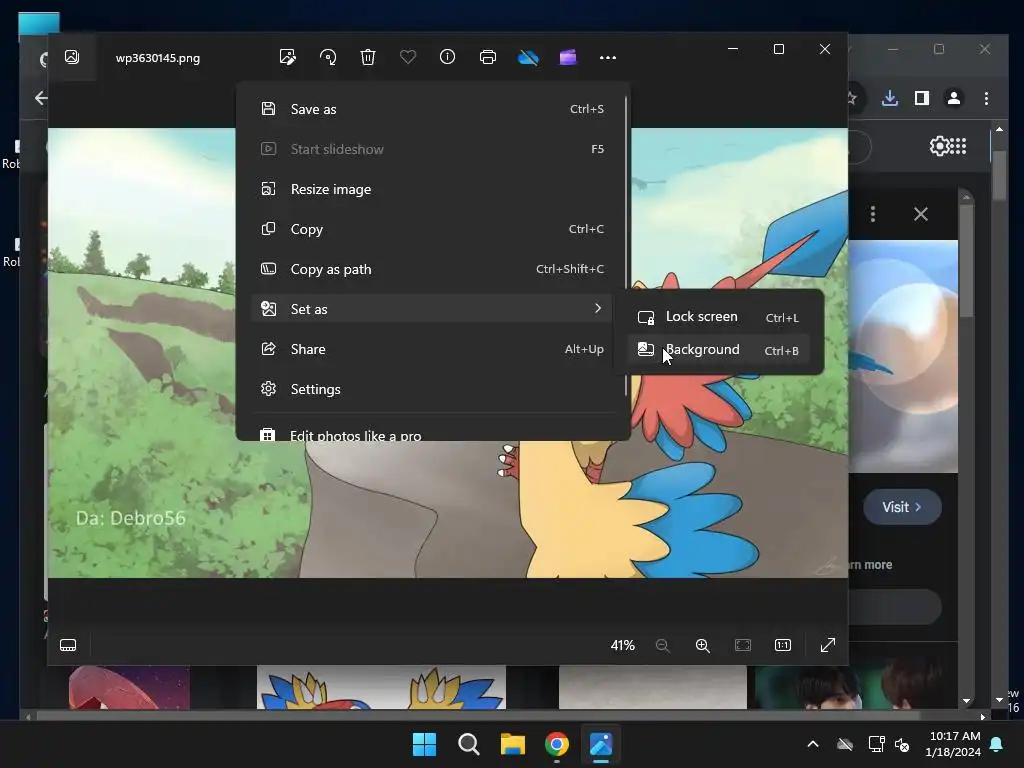Screen dimensions: 1024x768
Task: Delete the photo with the trash icon
Action: coord(368,57)
